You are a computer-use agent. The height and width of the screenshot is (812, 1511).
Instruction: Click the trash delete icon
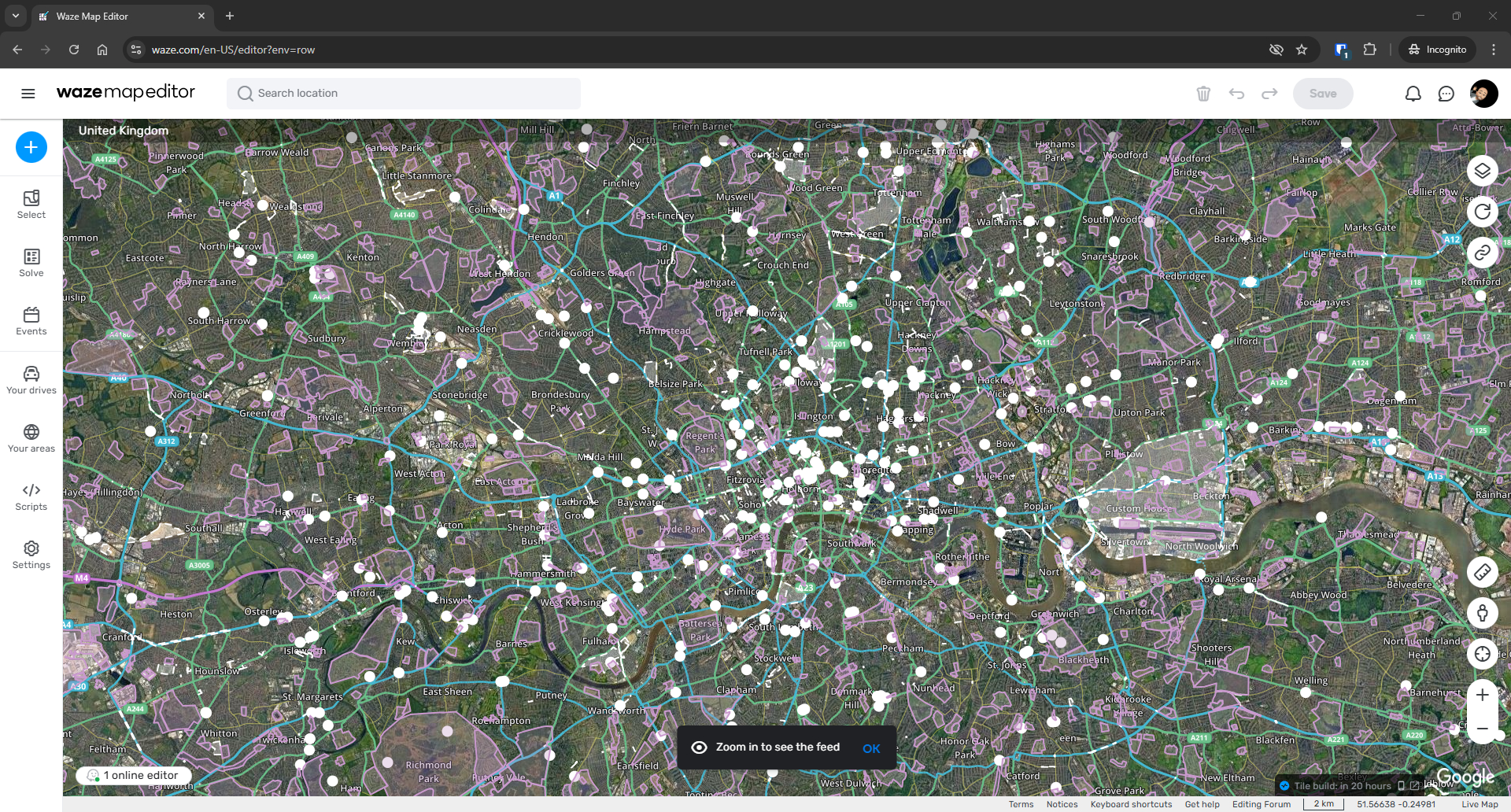click(x=1203, y=94)
